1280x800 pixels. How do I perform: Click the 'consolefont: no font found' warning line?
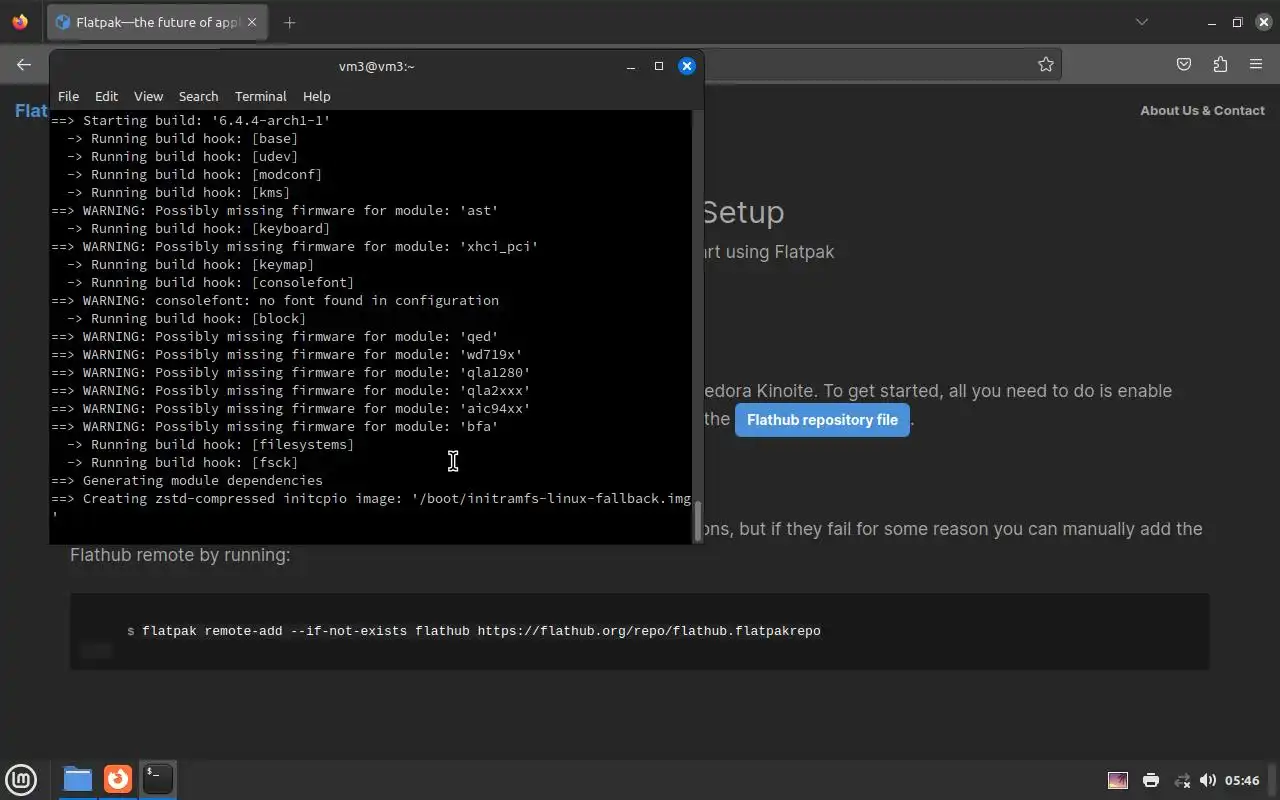[275, 300]
